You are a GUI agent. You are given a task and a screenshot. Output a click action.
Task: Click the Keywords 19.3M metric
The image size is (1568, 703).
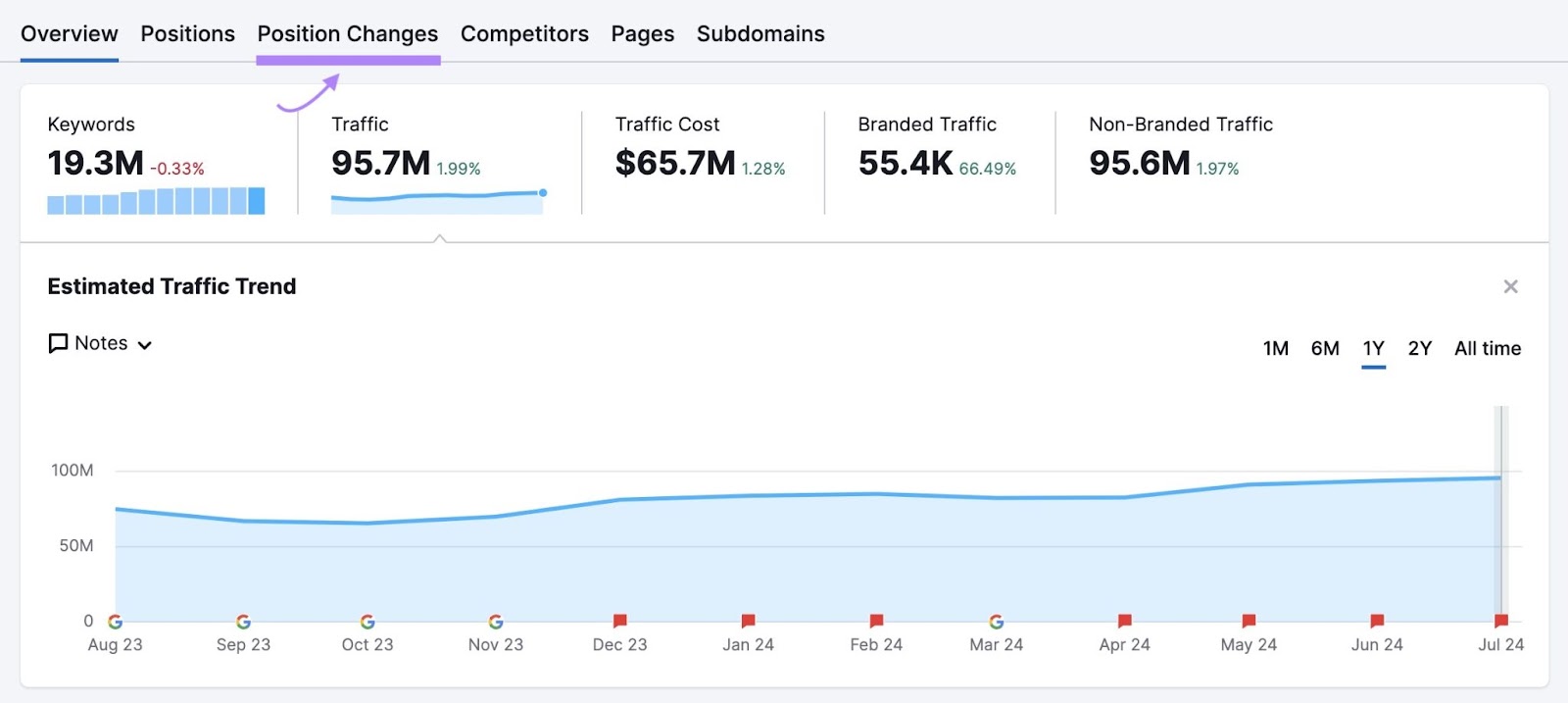[96, 164]
